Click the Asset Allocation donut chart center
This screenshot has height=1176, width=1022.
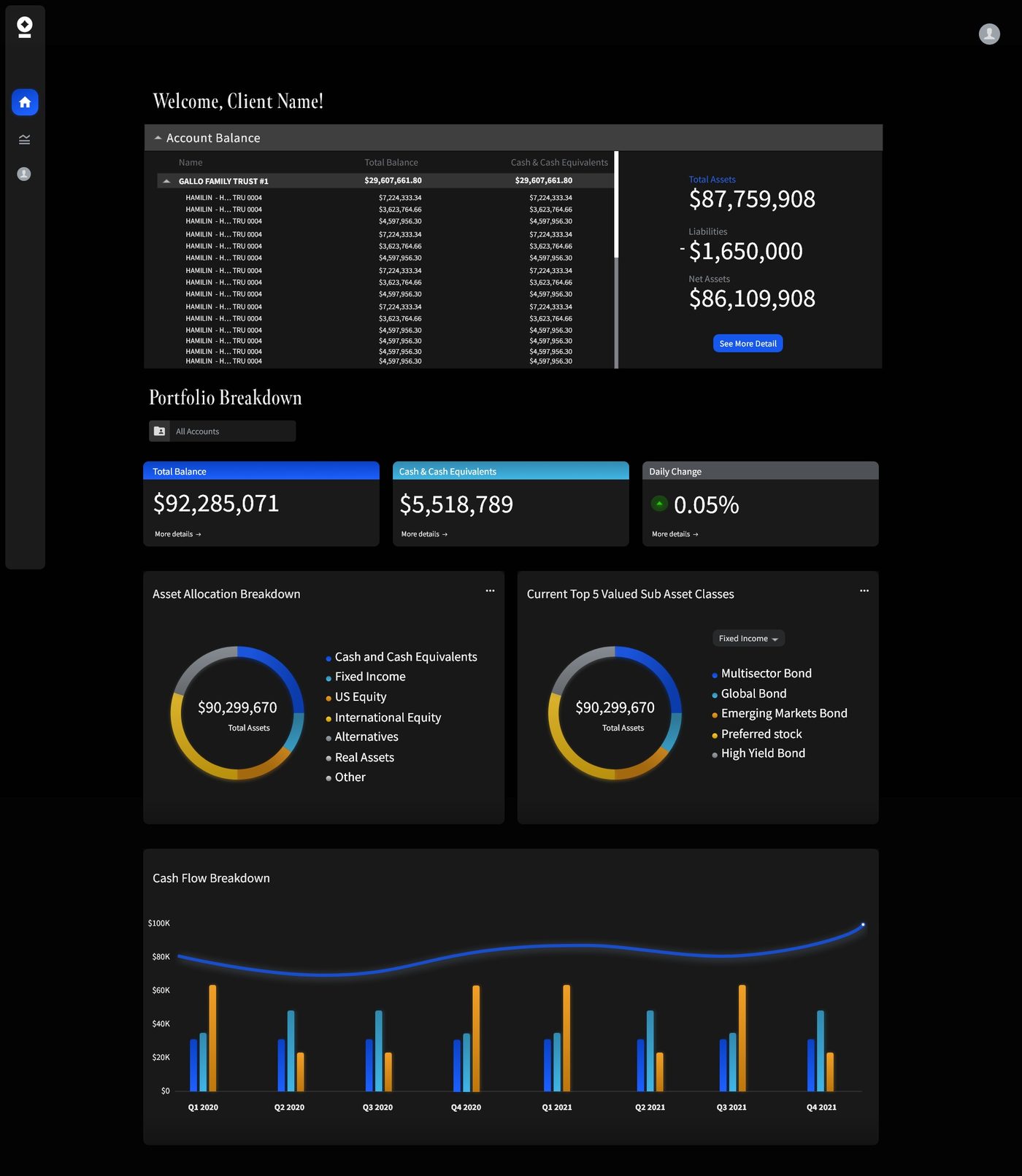coord(237,713)
